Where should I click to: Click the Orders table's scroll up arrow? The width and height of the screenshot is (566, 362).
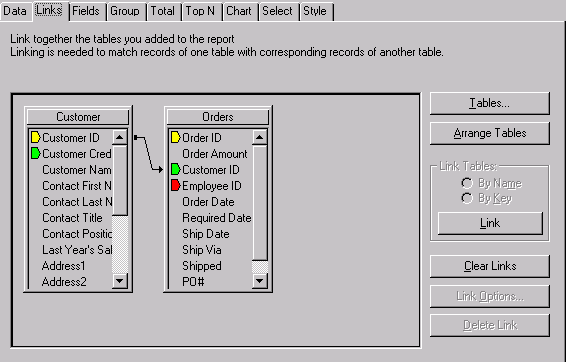[x=260, y=138]
